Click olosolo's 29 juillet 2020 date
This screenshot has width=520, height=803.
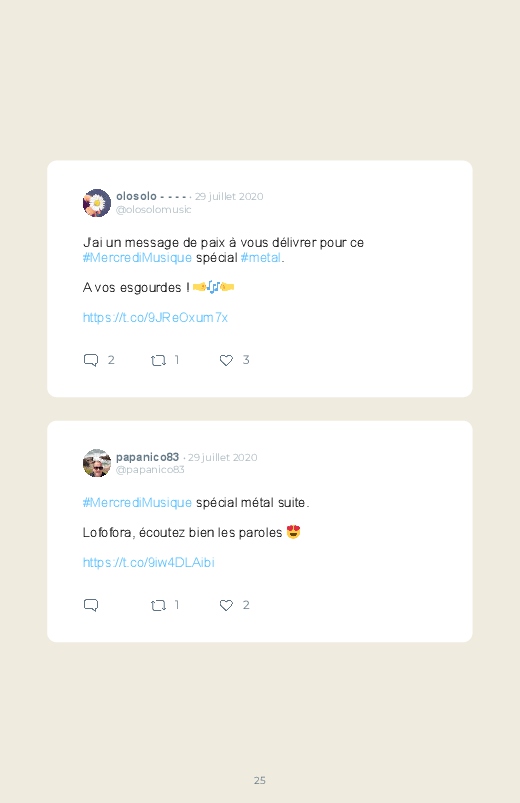(229, 197)
